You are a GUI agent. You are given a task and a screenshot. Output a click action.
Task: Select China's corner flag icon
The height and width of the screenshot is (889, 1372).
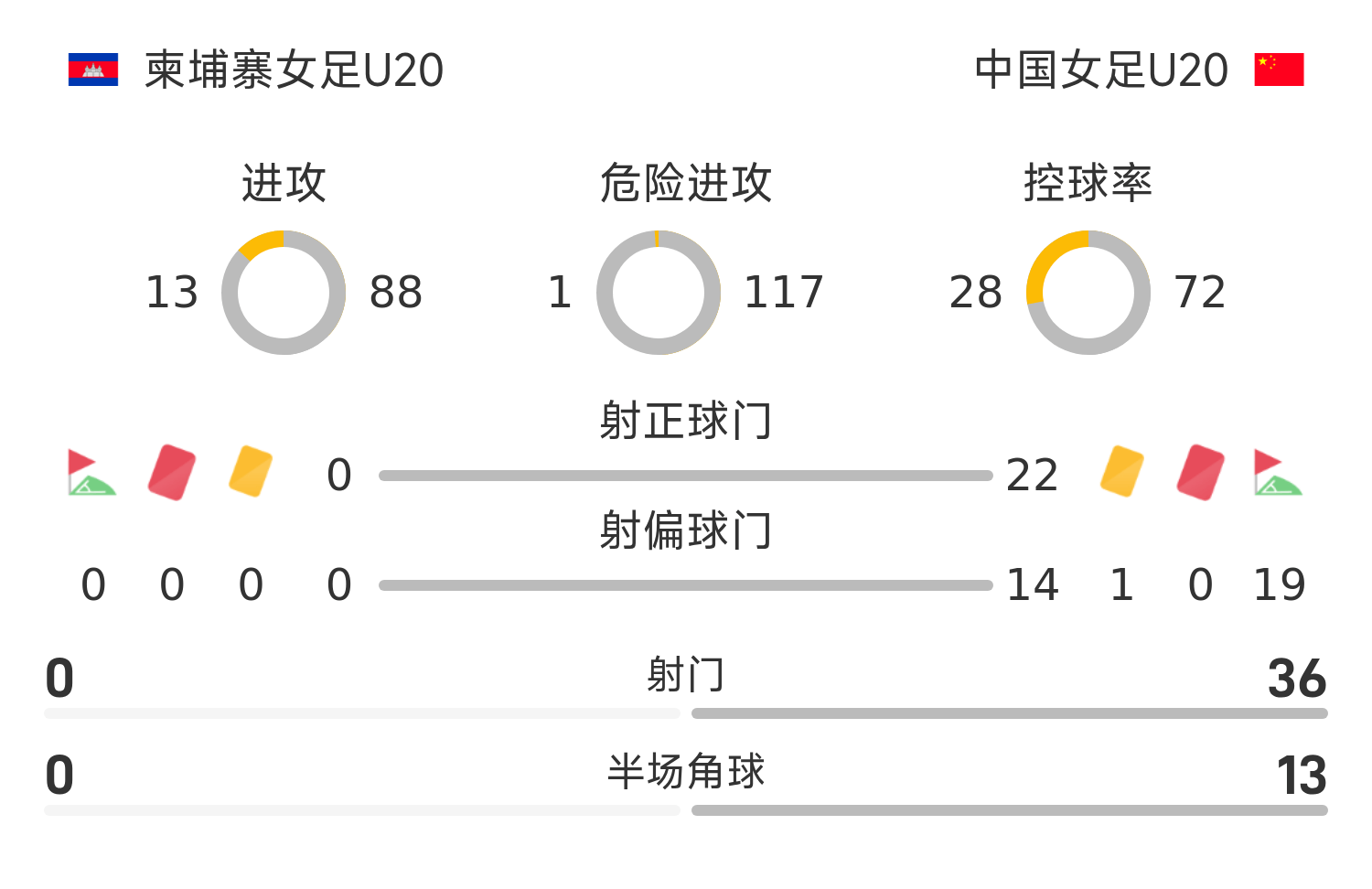pos(1278,472)
